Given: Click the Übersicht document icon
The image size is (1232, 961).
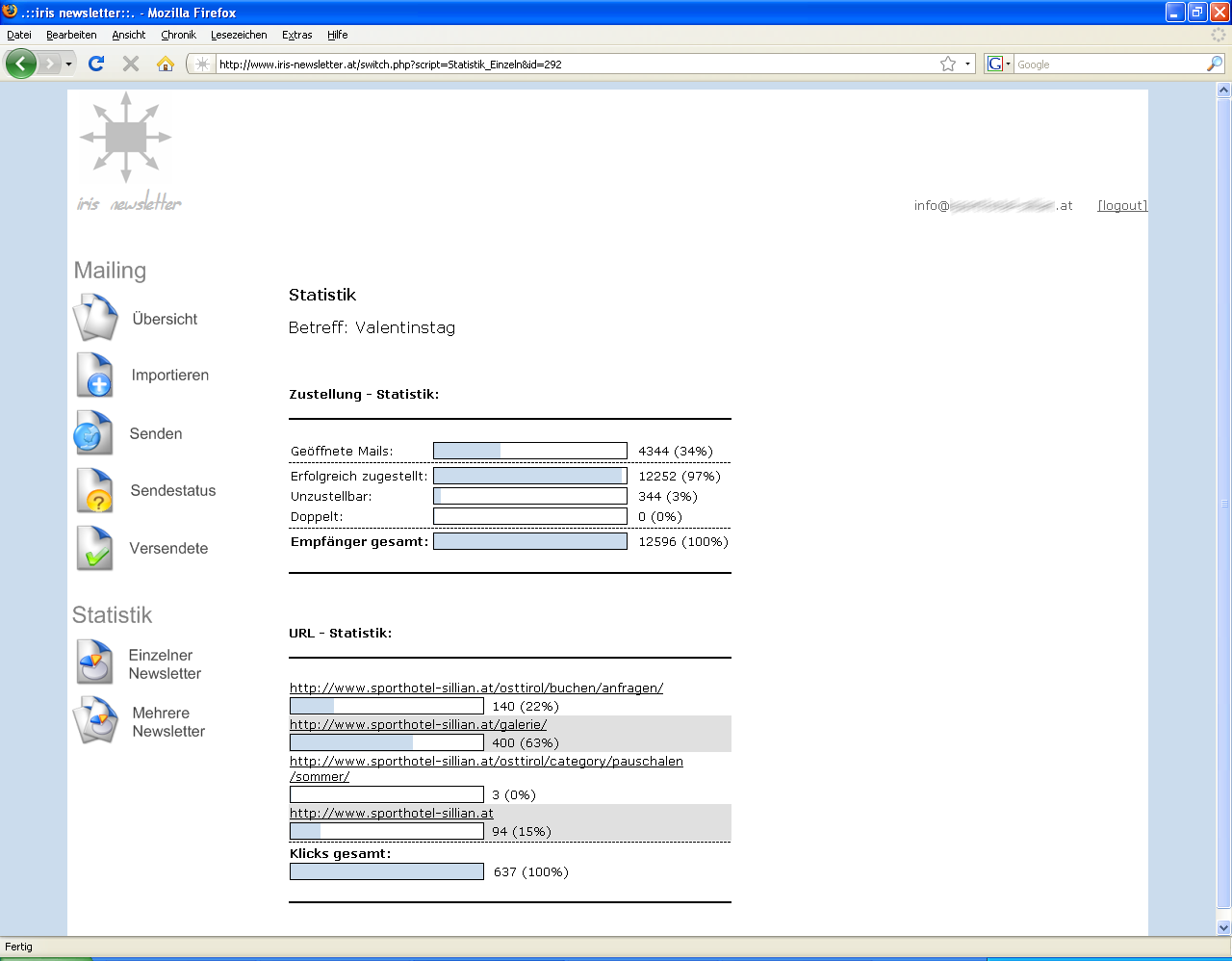Looking at the screenshot, I should click(95, 319).
